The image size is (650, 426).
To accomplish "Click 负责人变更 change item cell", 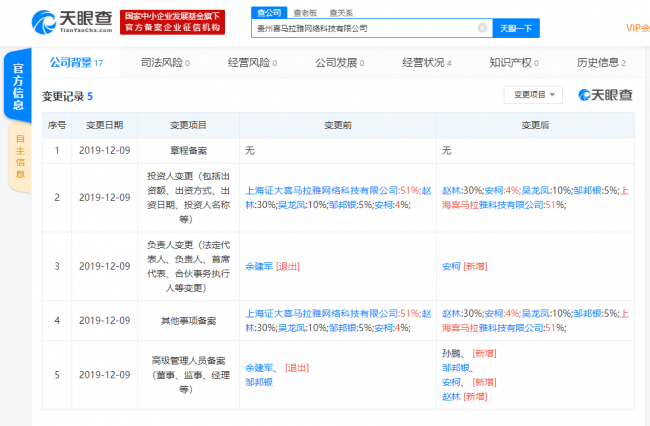I will [188, 266].
